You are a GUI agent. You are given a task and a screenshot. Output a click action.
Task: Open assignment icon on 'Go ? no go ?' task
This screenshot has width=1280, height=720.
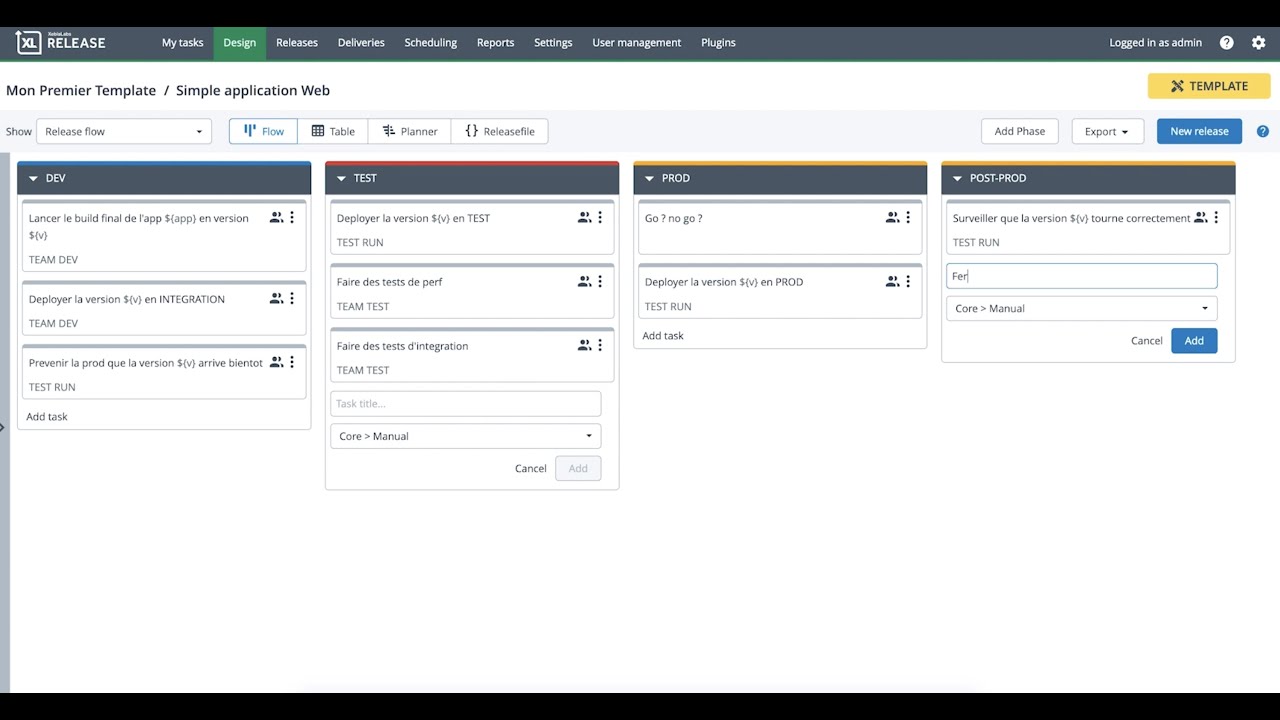pyautogui.click(x=893, y=217)
